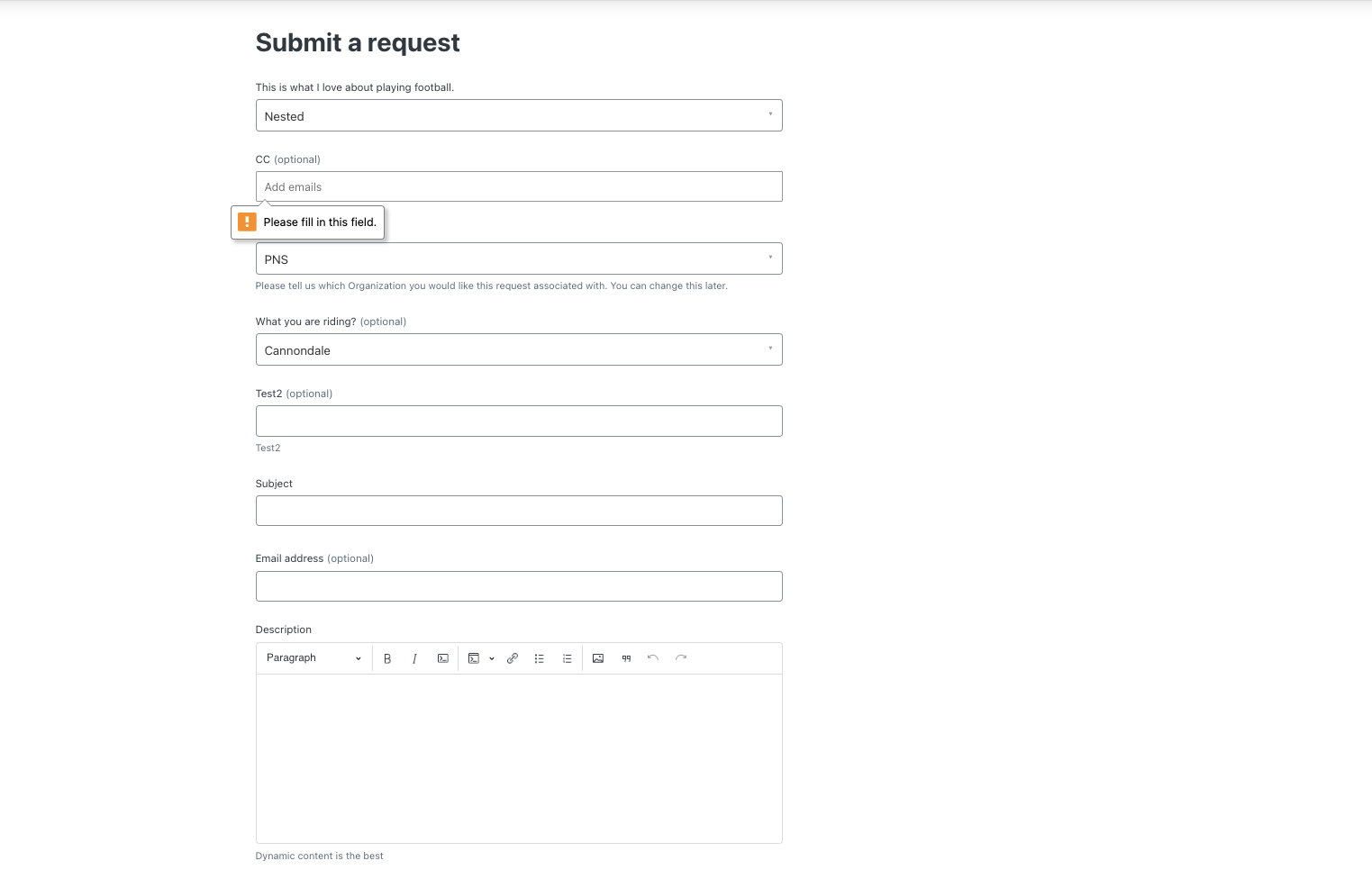Screen dimensions: 1372x879
Task: Insert a link in the Description
Action: click(513, 658)
